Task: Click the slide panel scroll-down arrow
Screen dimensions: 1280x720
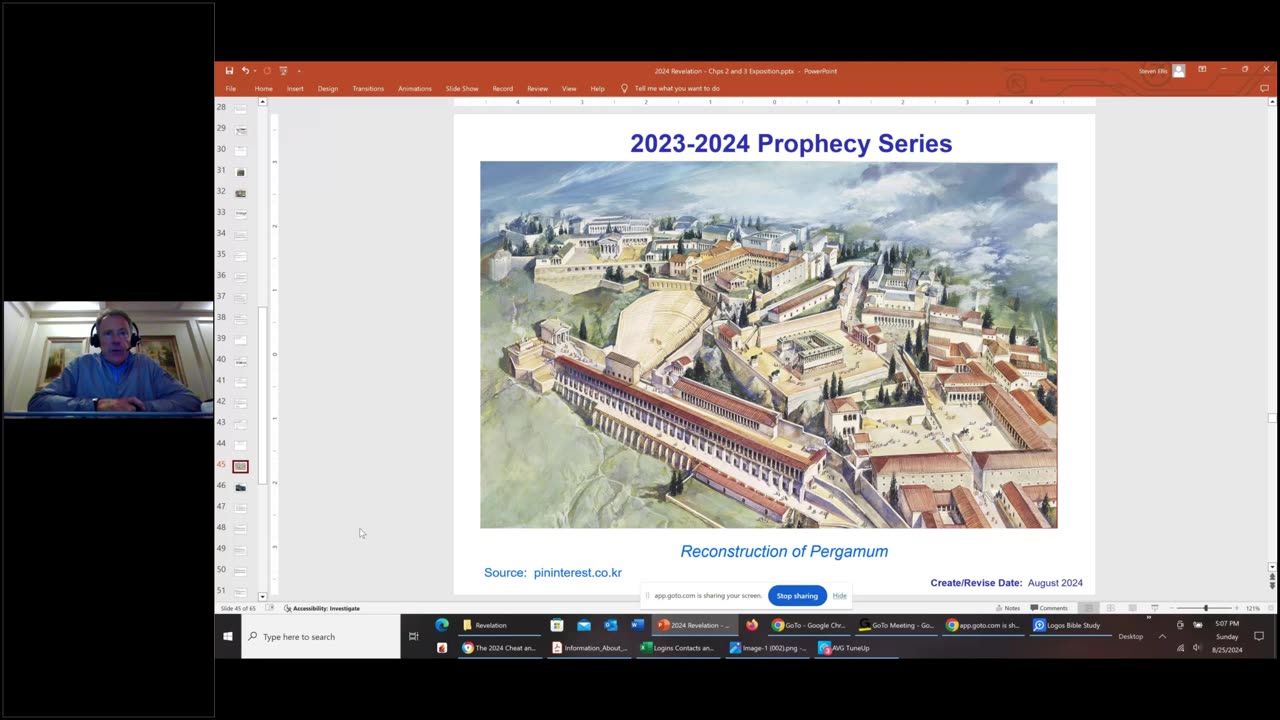Action: point(263,597)
